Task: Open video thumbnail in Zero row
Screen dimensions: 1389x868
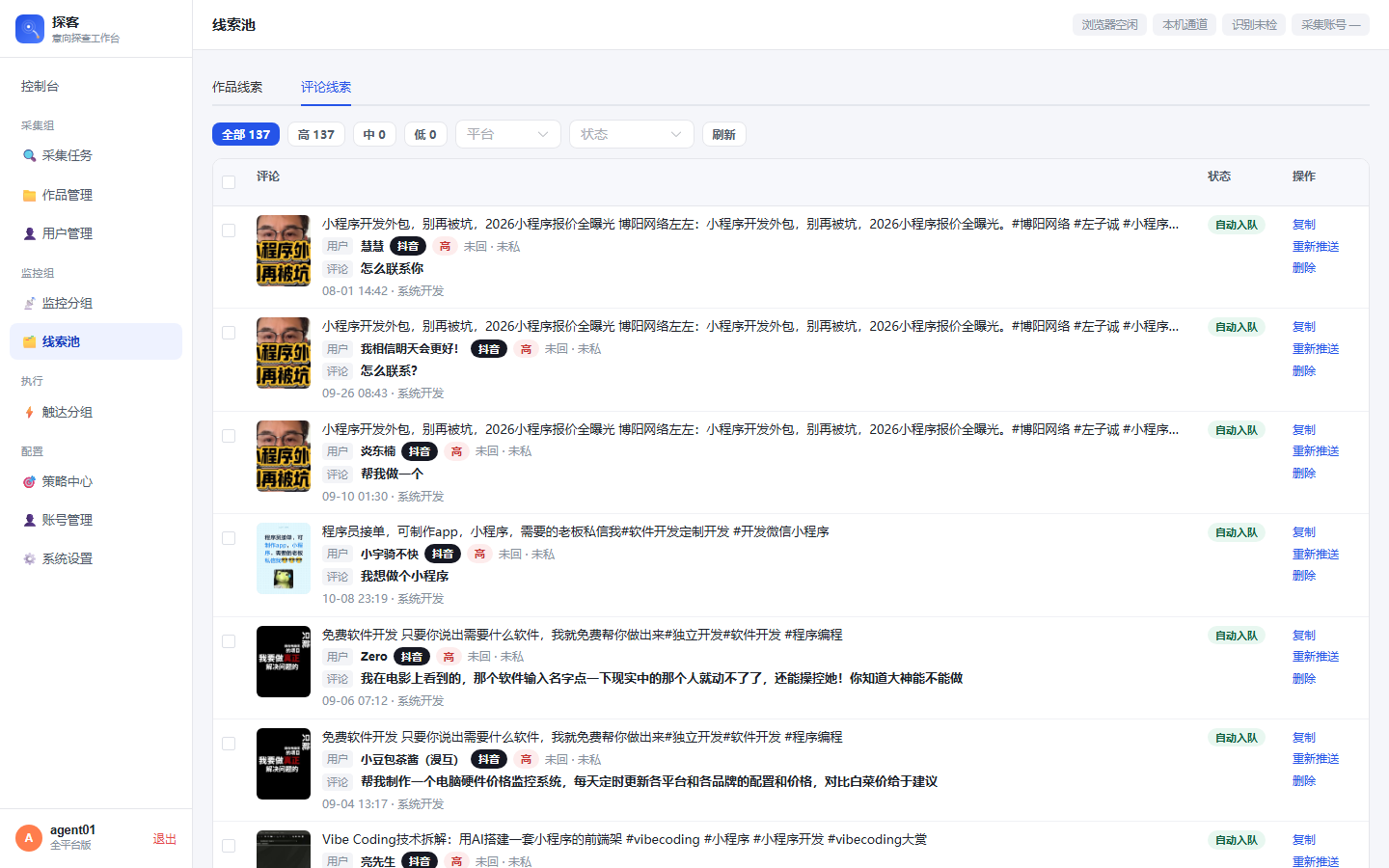Action: 284,662
